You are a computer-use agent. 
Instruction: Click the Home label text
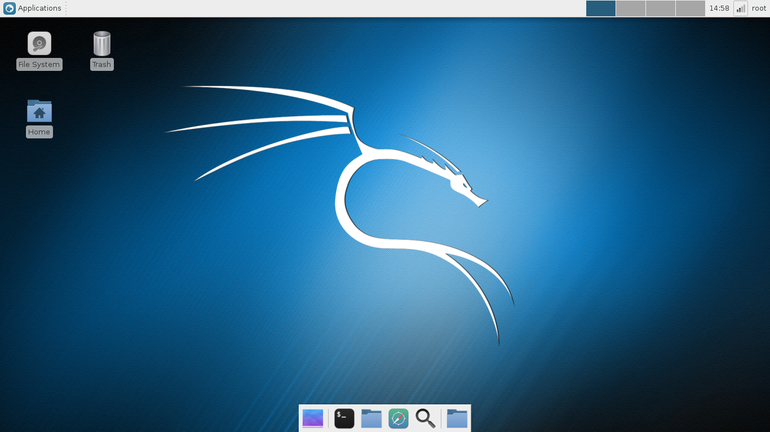tap(39, 132)
